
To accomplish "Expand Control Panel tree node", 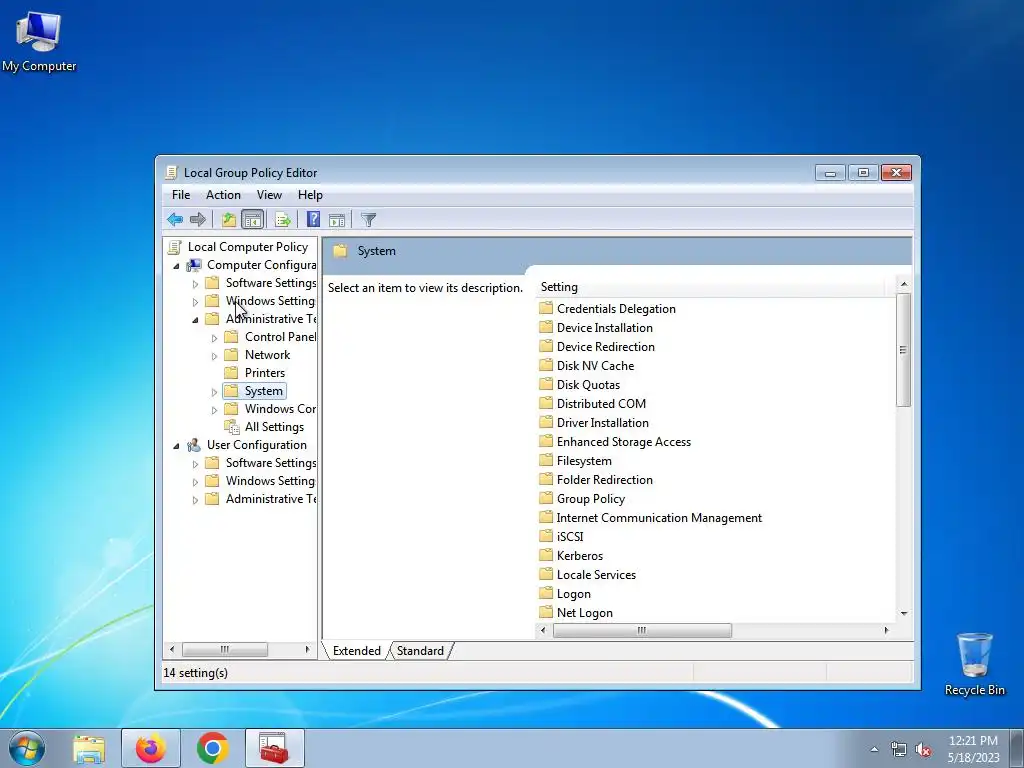I will [x=214, y=338].
